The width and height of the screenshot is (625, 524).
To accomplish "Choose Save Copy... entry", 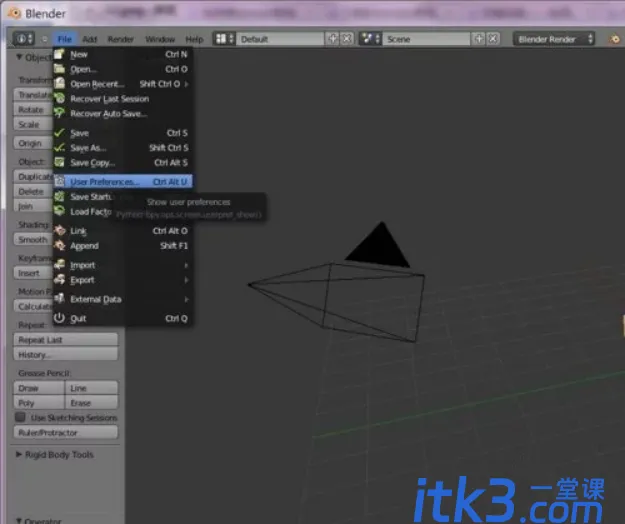I will click(123, 163).
